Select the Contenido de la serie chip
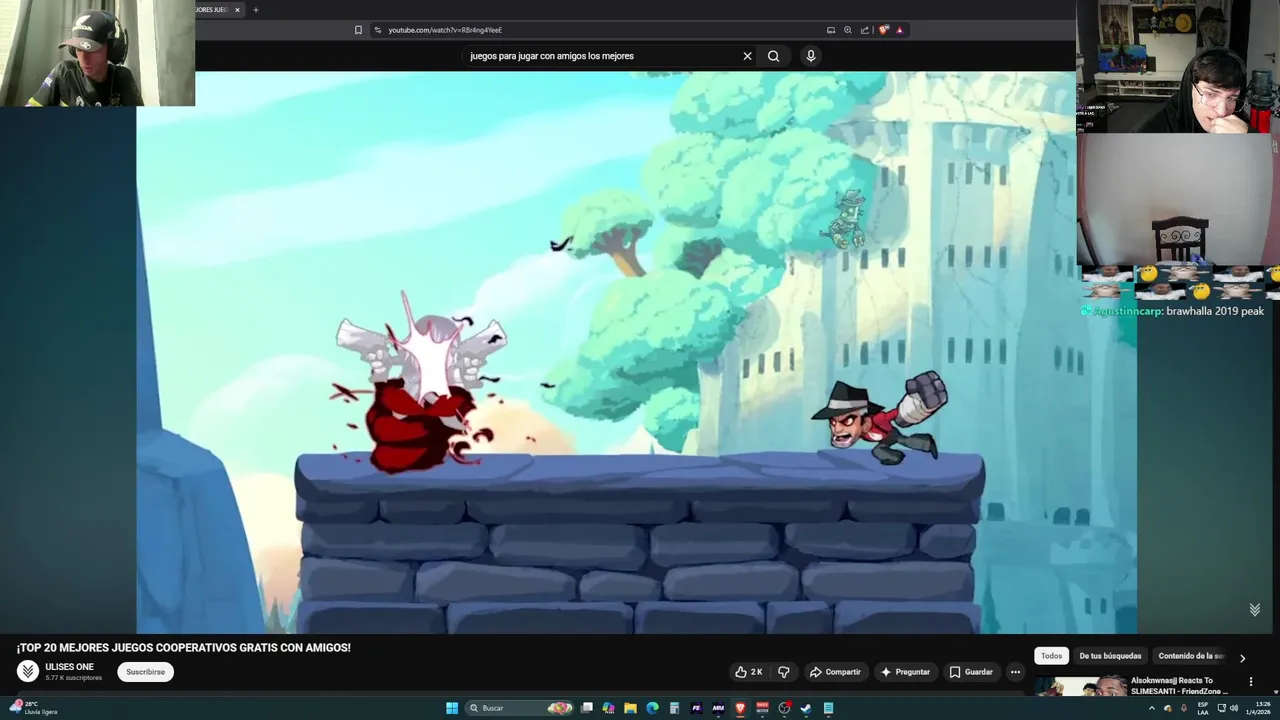This screenshot has height=720, width=1280. [1191, 656]
